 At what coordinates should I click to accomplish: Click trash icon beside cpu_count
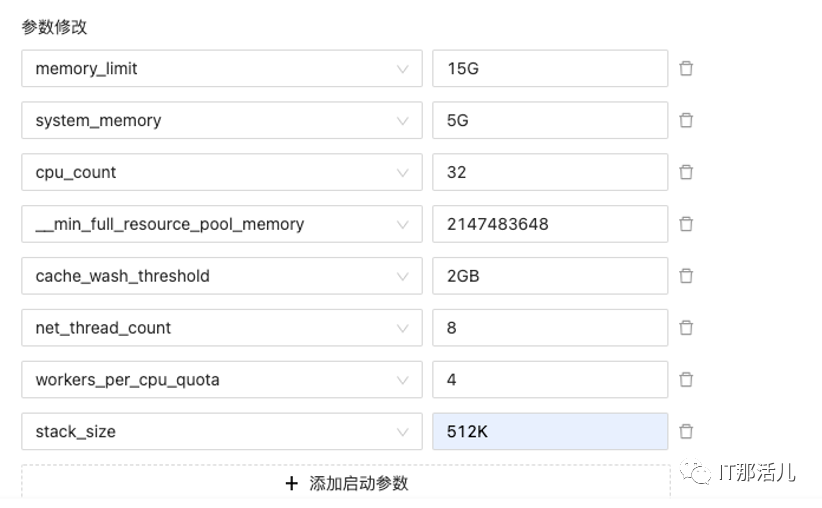(686, 173)
